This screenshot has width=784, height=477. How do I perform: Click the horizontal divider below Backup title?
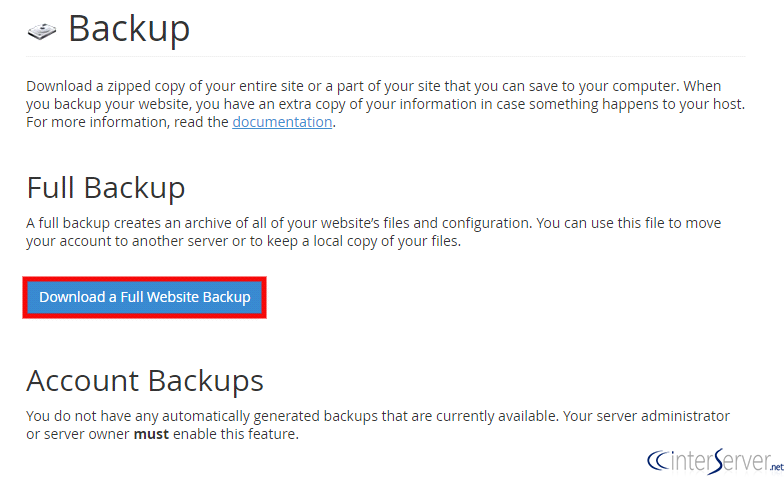400,56
